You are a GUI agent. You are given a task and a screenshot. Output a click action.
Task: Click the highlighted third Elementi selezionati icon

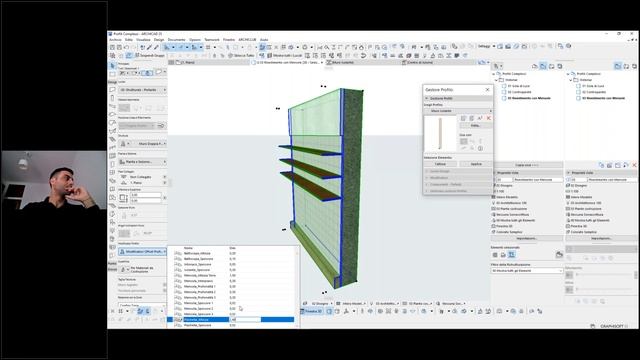511,255
